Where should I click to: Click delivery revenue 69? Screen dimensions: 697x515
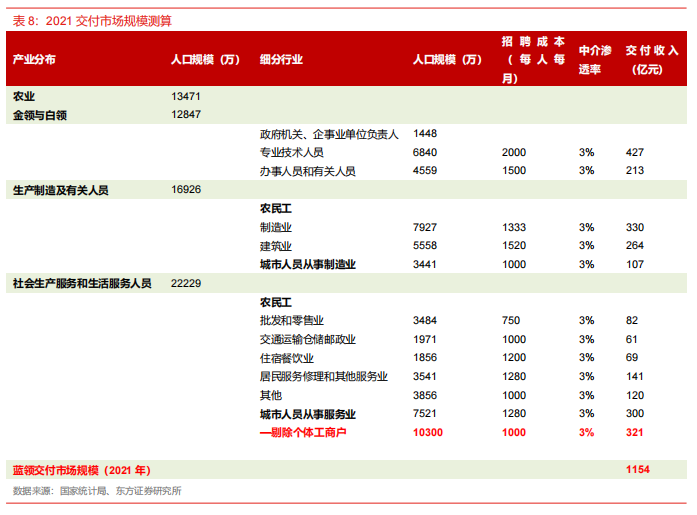click(632, 358)
